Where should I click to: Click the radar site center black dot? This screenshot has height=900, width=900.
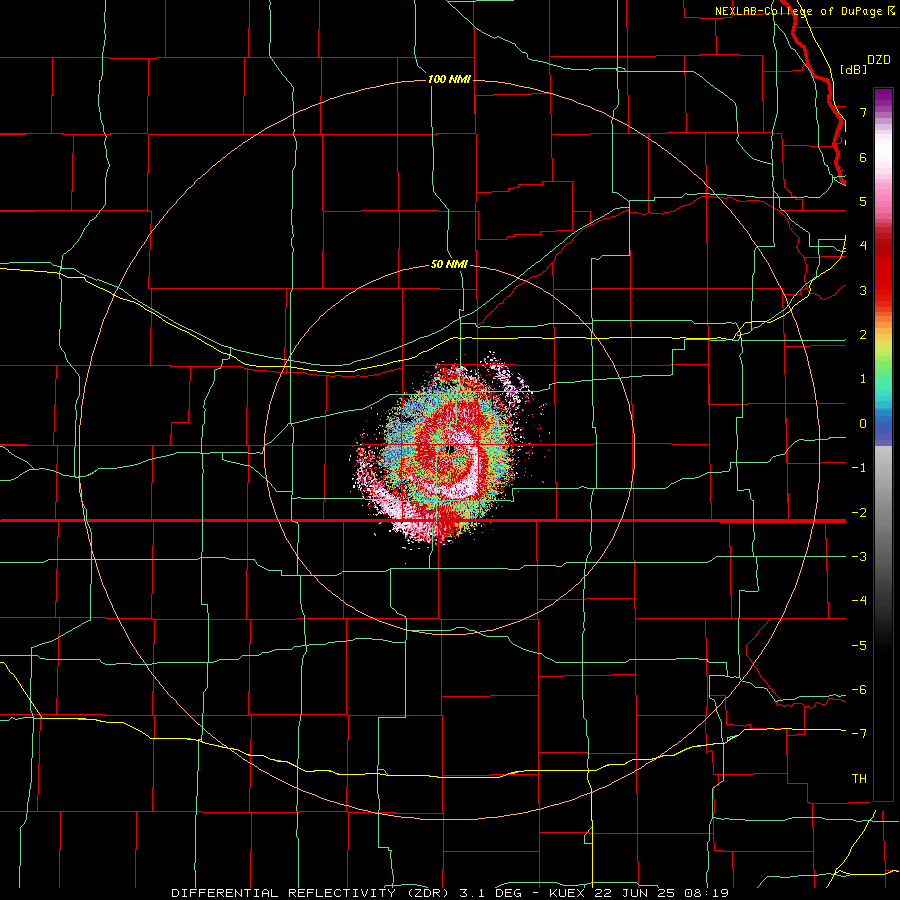coord(451,449)
